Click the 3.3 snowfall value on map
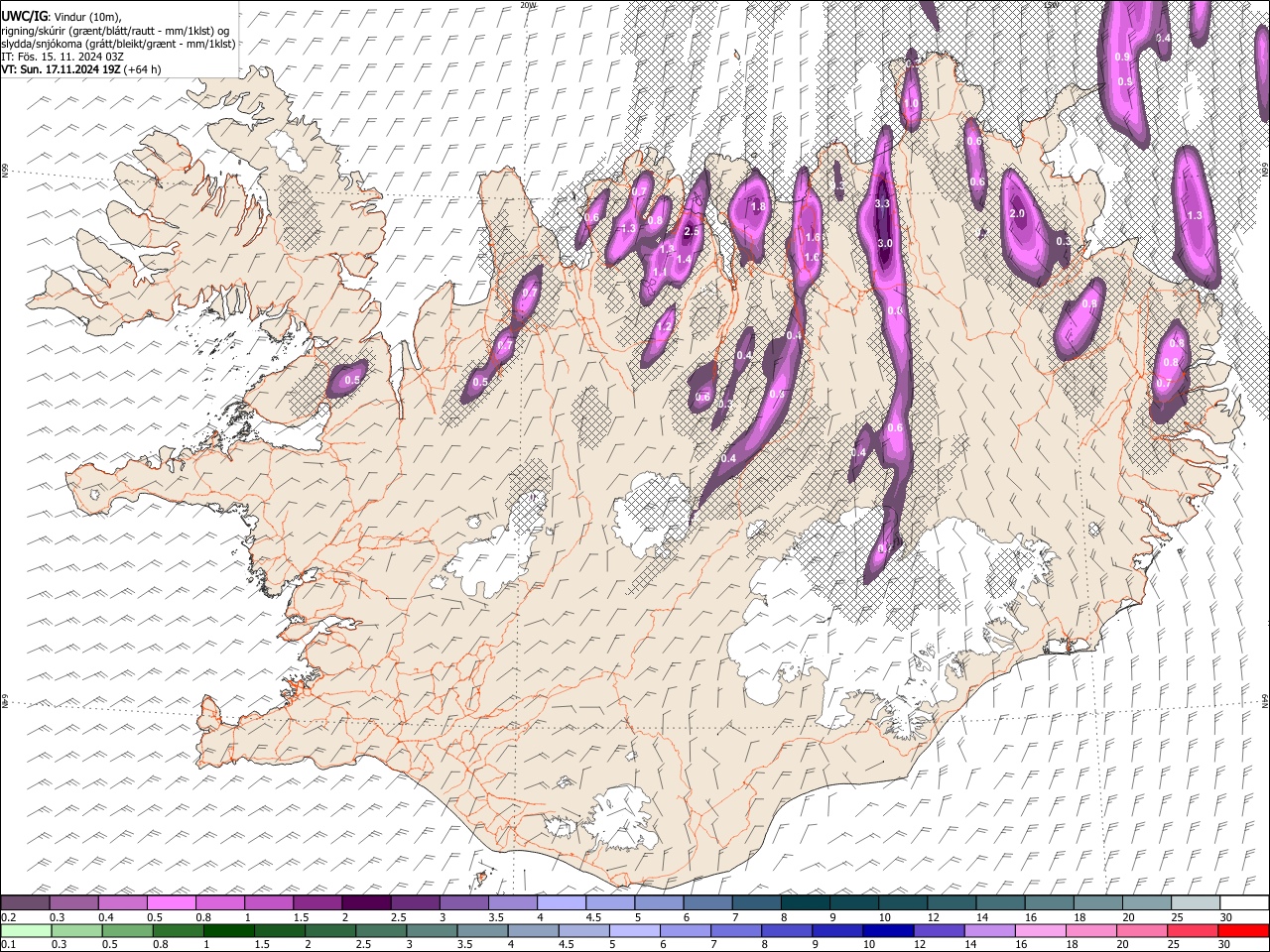The height and width of the screenshot is (952, 1270). coord(883,203)
